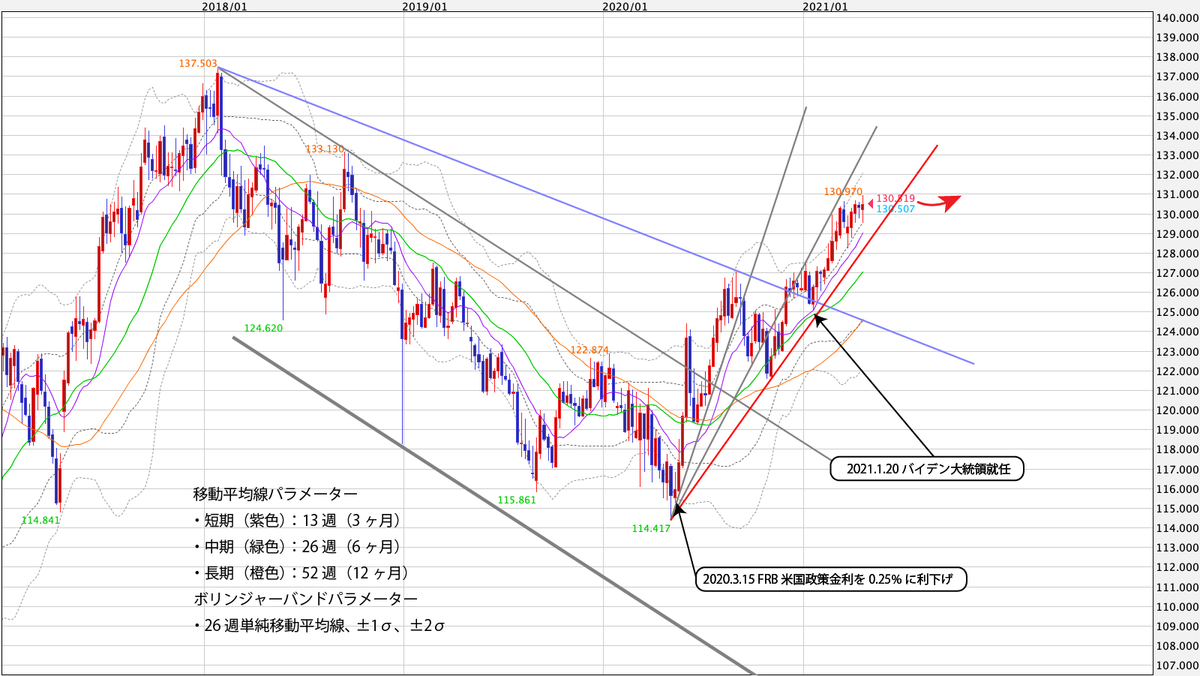Image resolution: width=1200 pixels, height=676 pixels.
Task: Click the 2021/01 date axis label
Action: click(x=826, y=7)
